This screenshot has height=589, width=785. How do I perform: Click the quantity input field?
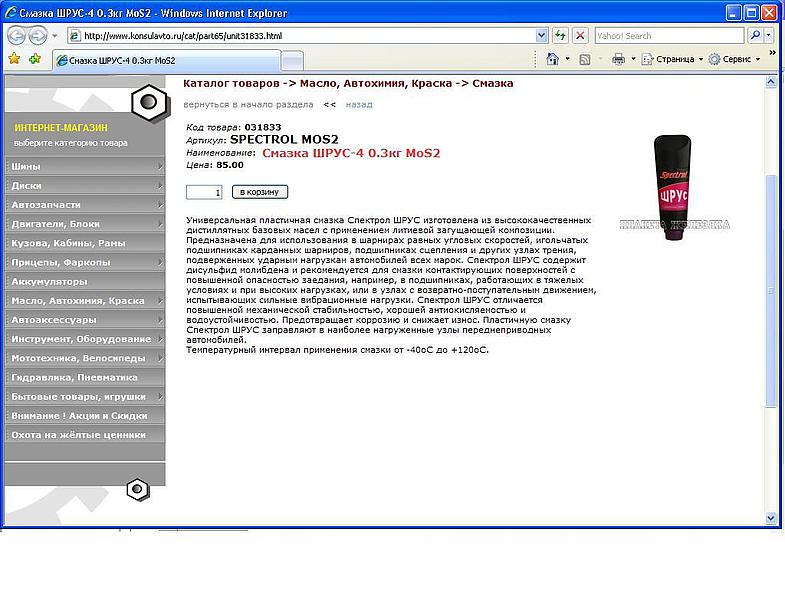click(x=204, y=192)
